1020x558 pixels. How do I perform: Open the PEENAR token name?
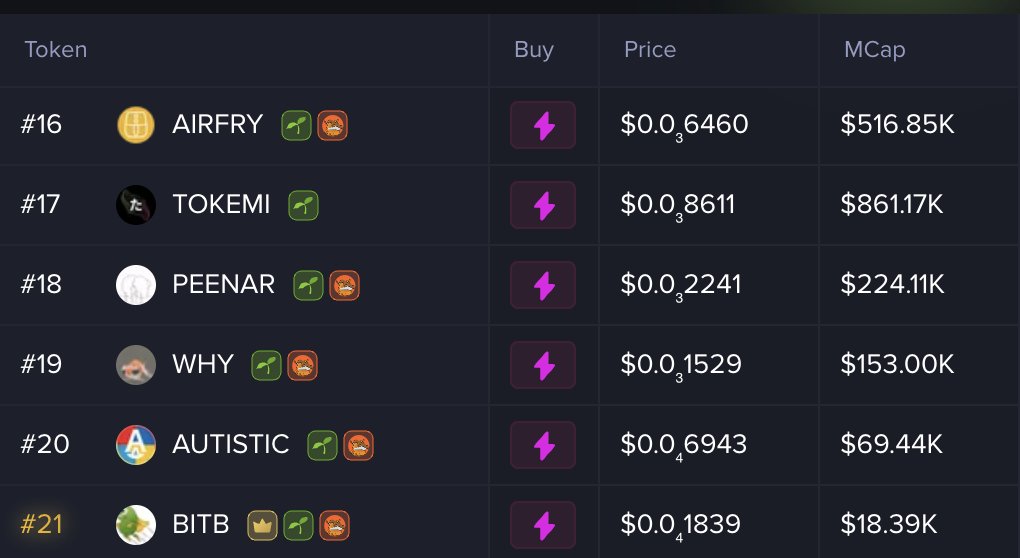pyautogui.click(x=223, y=284)
